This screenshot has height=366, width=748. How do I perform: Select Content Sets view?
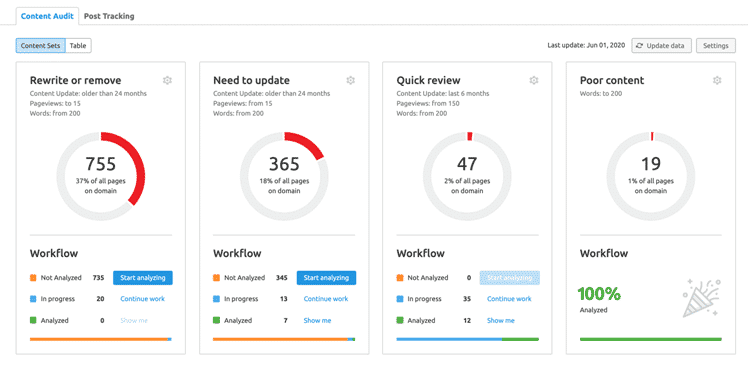[41, 46]
